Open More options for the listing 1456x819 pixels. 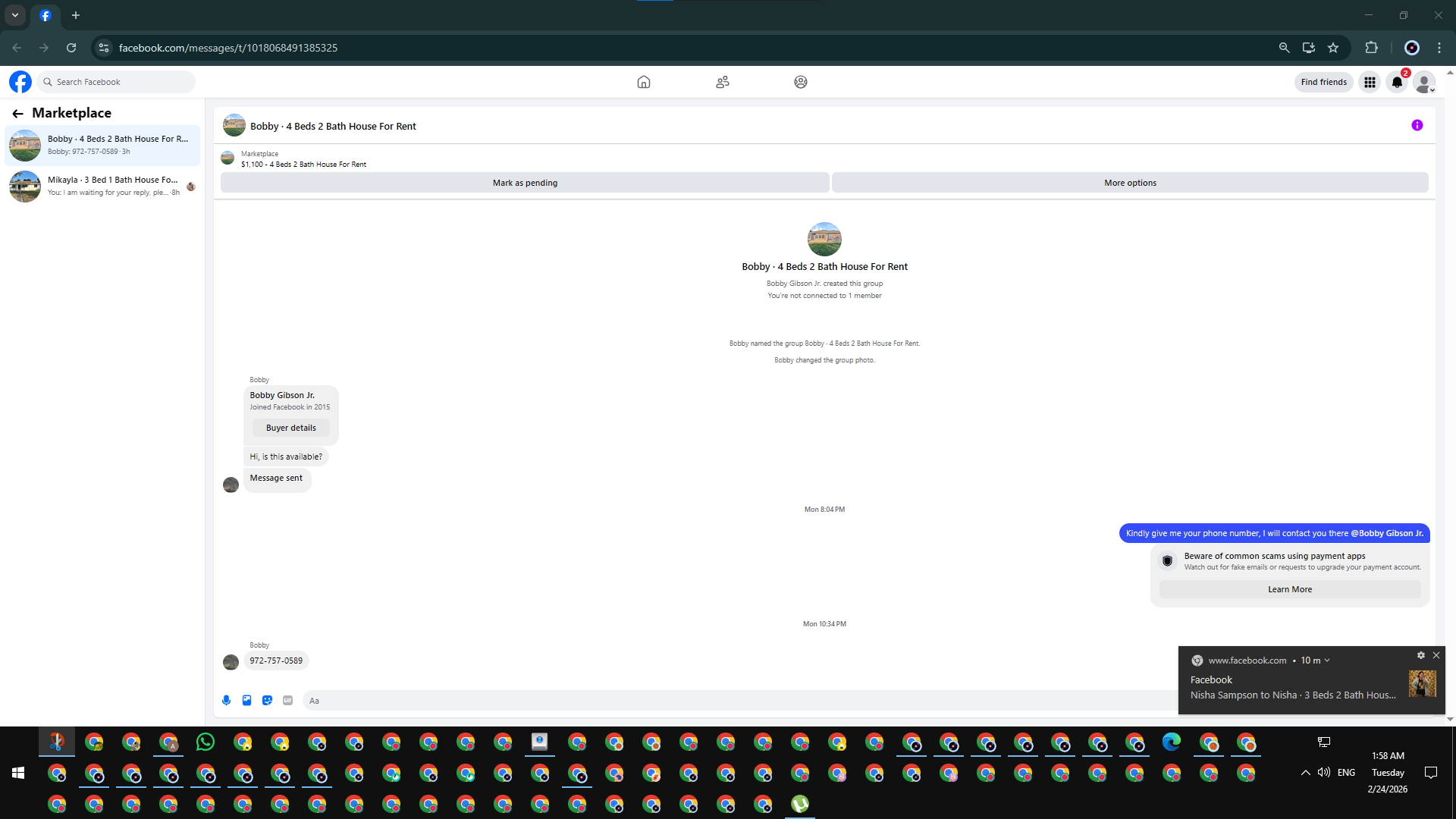(x=1129, y=183)
